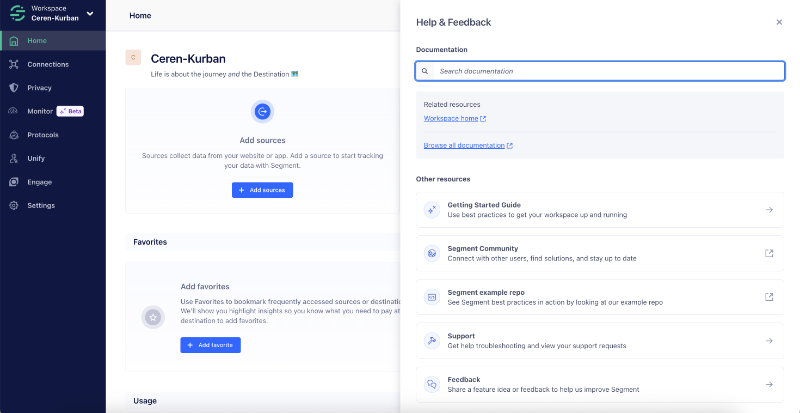Click the Getting Started Guide sparkle icon
The image size is (800, 413).
click(x=432, y=210)
